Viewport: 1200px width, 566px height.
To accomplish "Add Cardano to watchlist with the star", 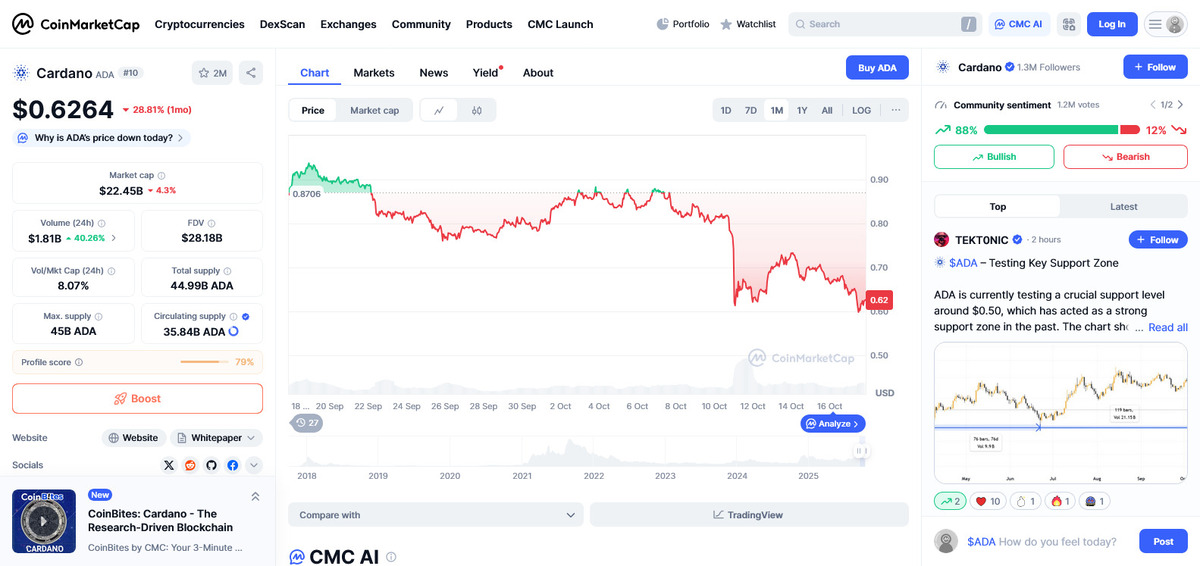I will (212, 73).
